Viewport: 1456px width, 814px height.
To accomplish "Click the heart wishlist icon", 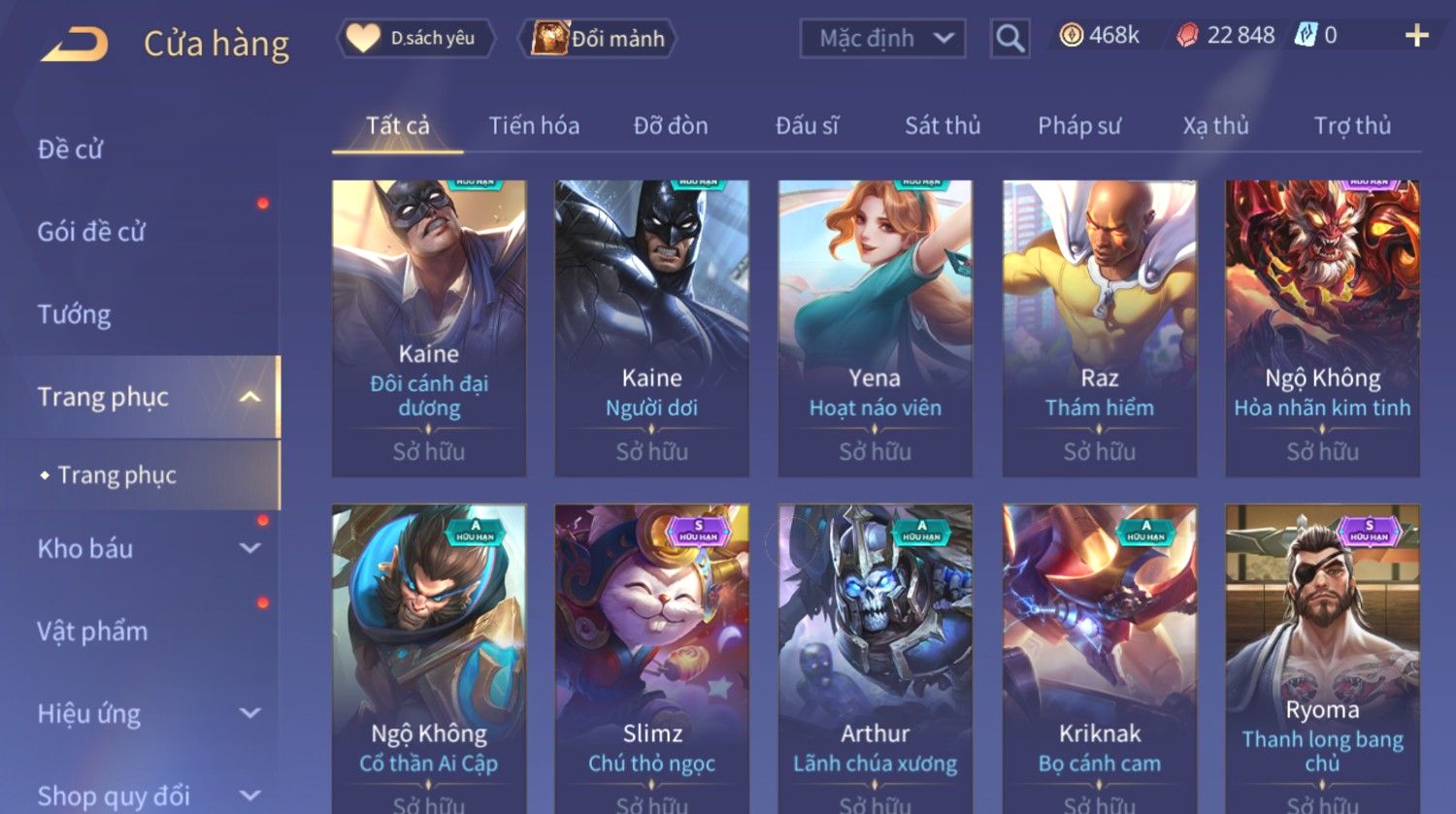I will [x=363, y=38].
